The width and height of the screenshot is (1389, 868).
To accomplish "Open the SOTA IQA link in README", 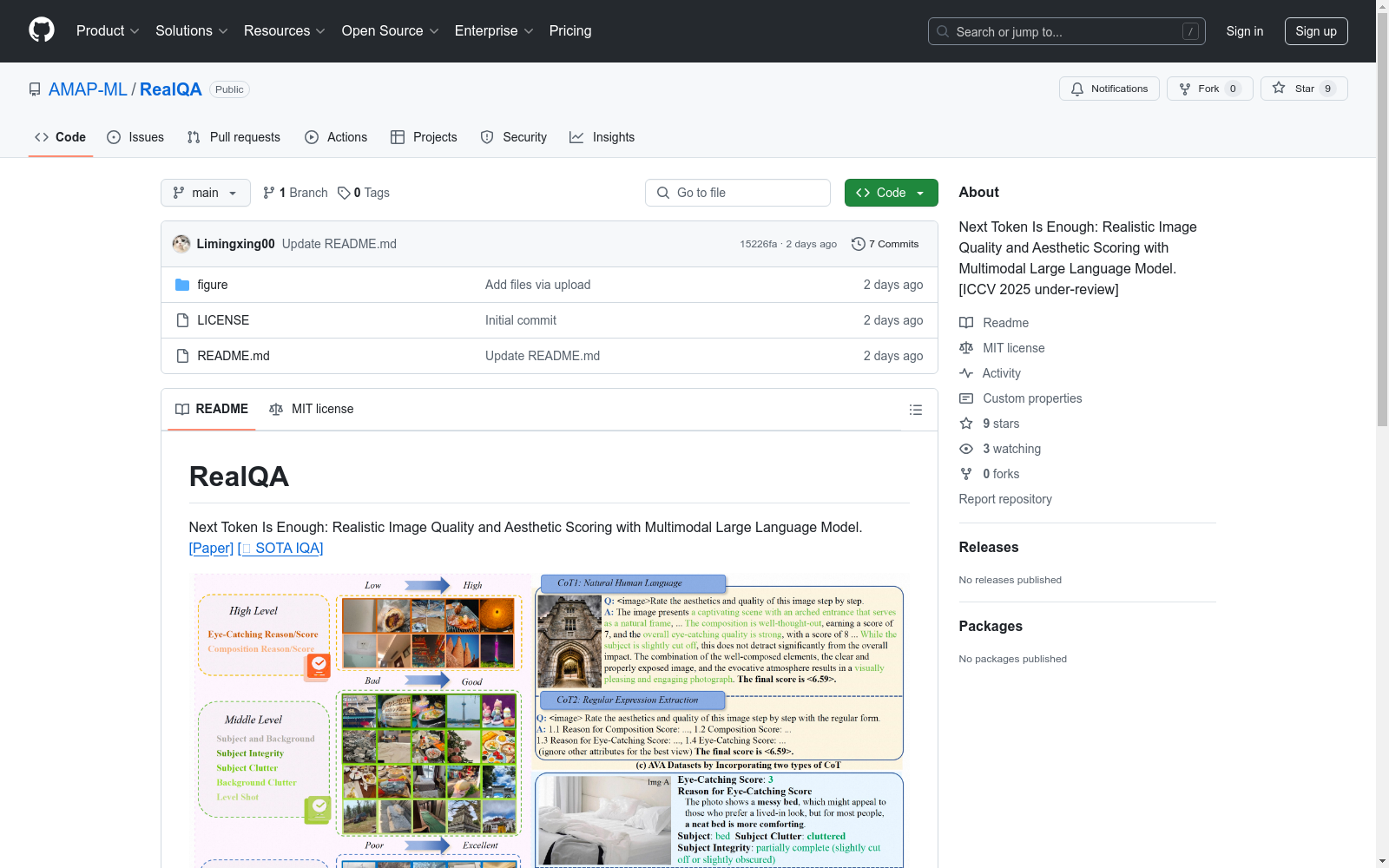I will point(280,549).
